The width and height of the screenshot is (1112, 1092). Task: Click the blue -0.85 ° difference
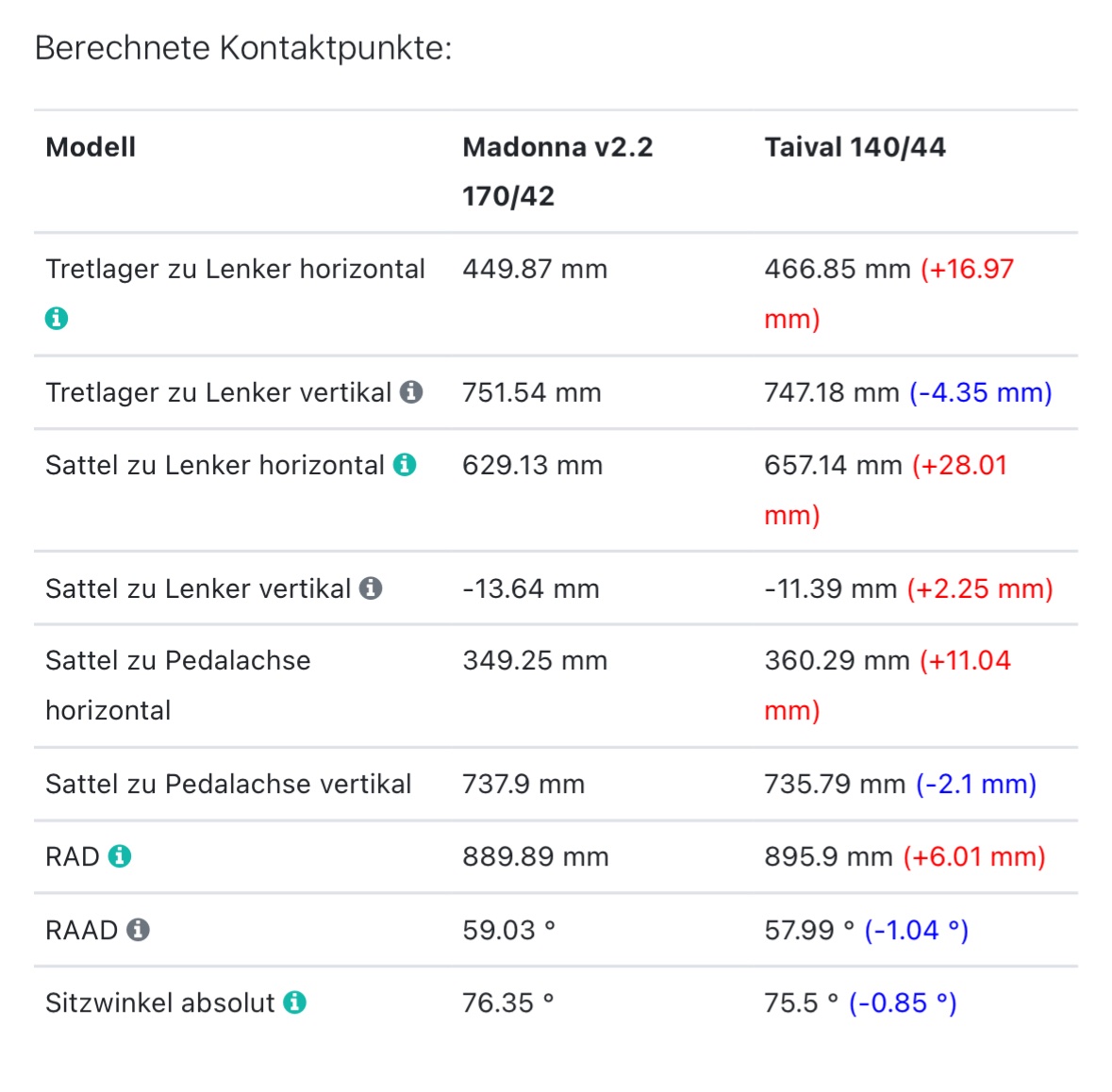point(903,1002)
